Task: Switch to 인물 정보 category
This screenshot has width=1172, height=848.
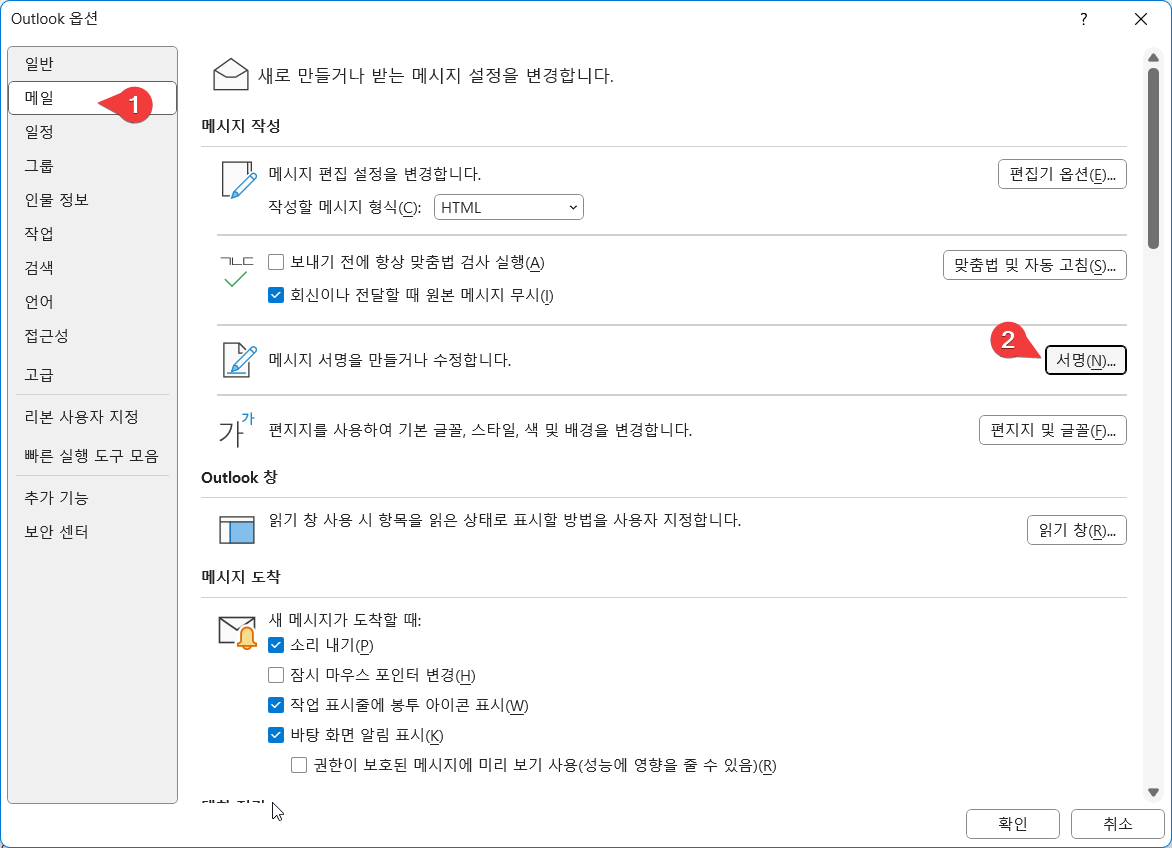Action: (x=93, y=200)
